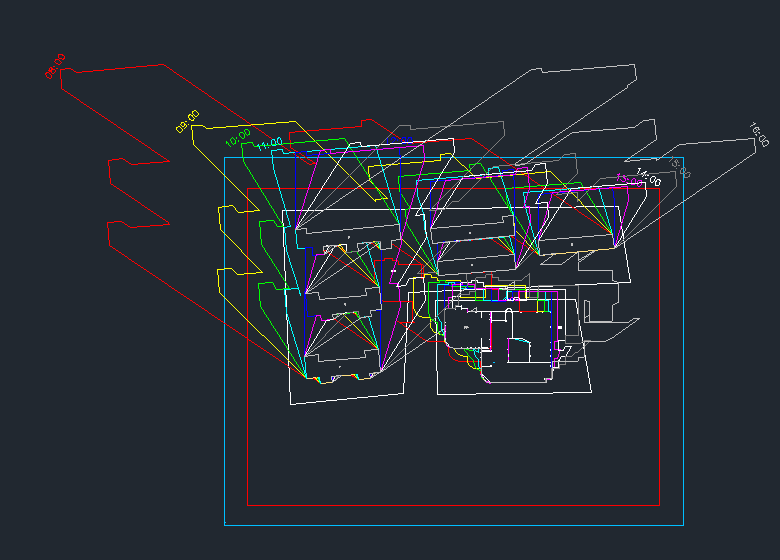Select the horizontal red line above the buildings
780x560 pixels.
[x=400, y=188]
